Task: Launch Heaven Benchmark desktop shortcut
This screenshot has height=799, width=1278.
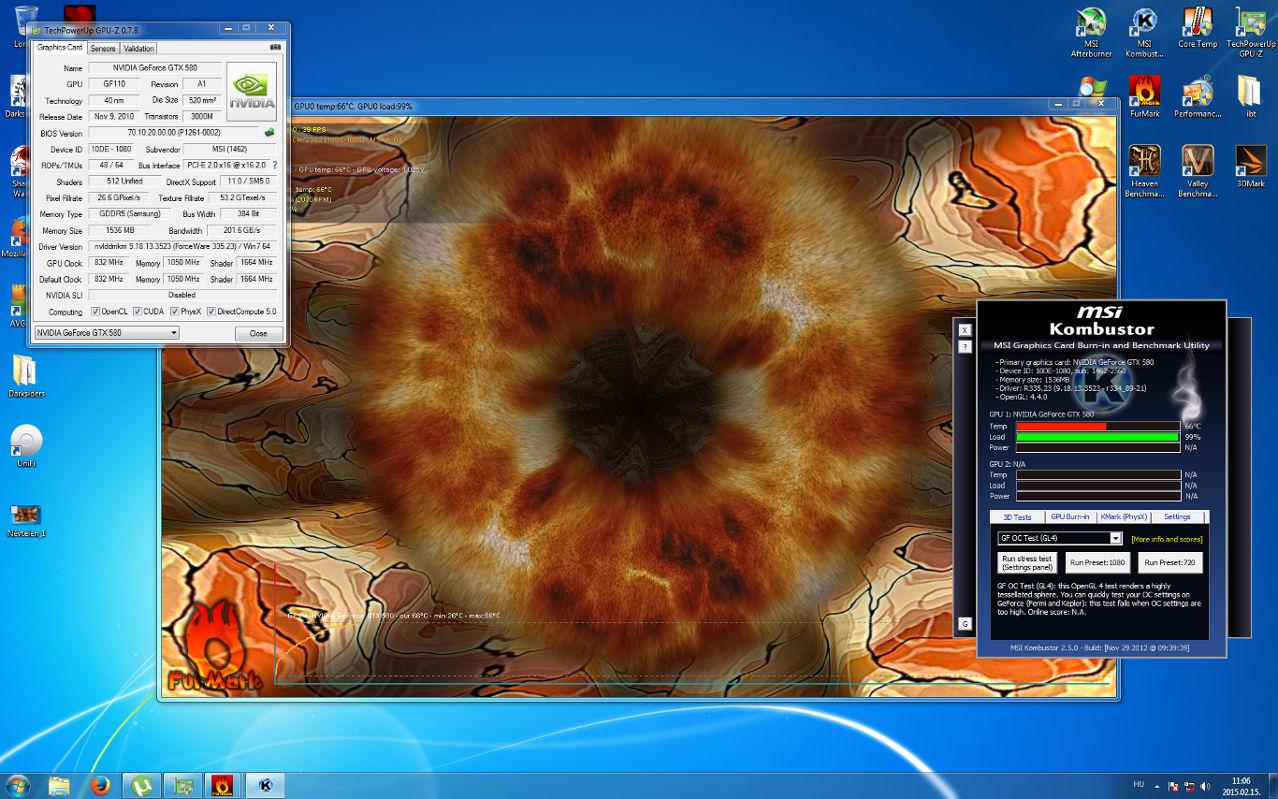Action: pos(1144,172)
